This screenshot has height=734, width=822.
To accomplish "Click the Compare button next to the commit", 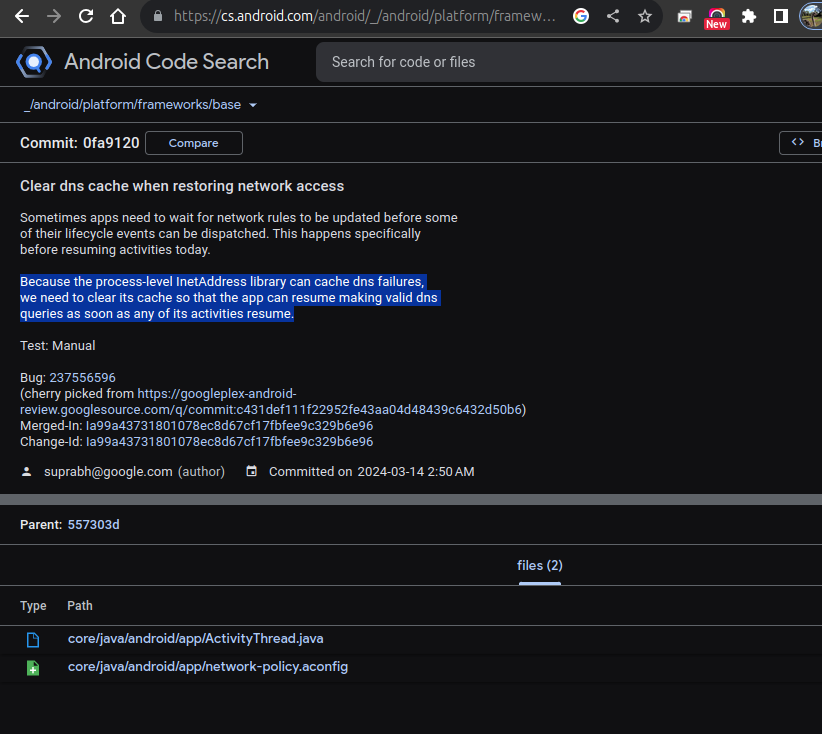I will (193, 143).
